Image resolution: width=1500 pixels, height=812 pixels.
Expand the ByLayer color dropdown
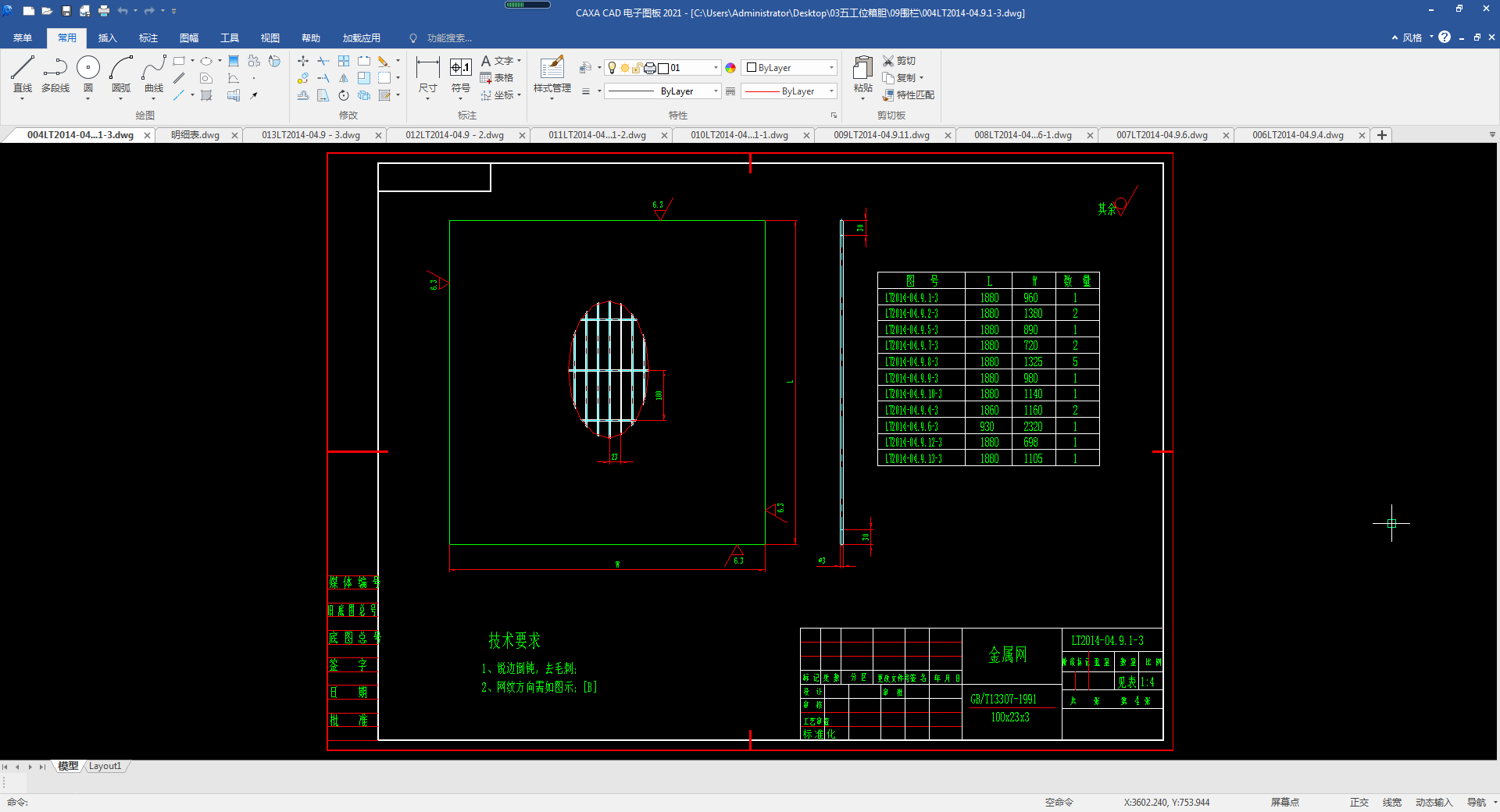pyautogui.click(x=789, y=68)
